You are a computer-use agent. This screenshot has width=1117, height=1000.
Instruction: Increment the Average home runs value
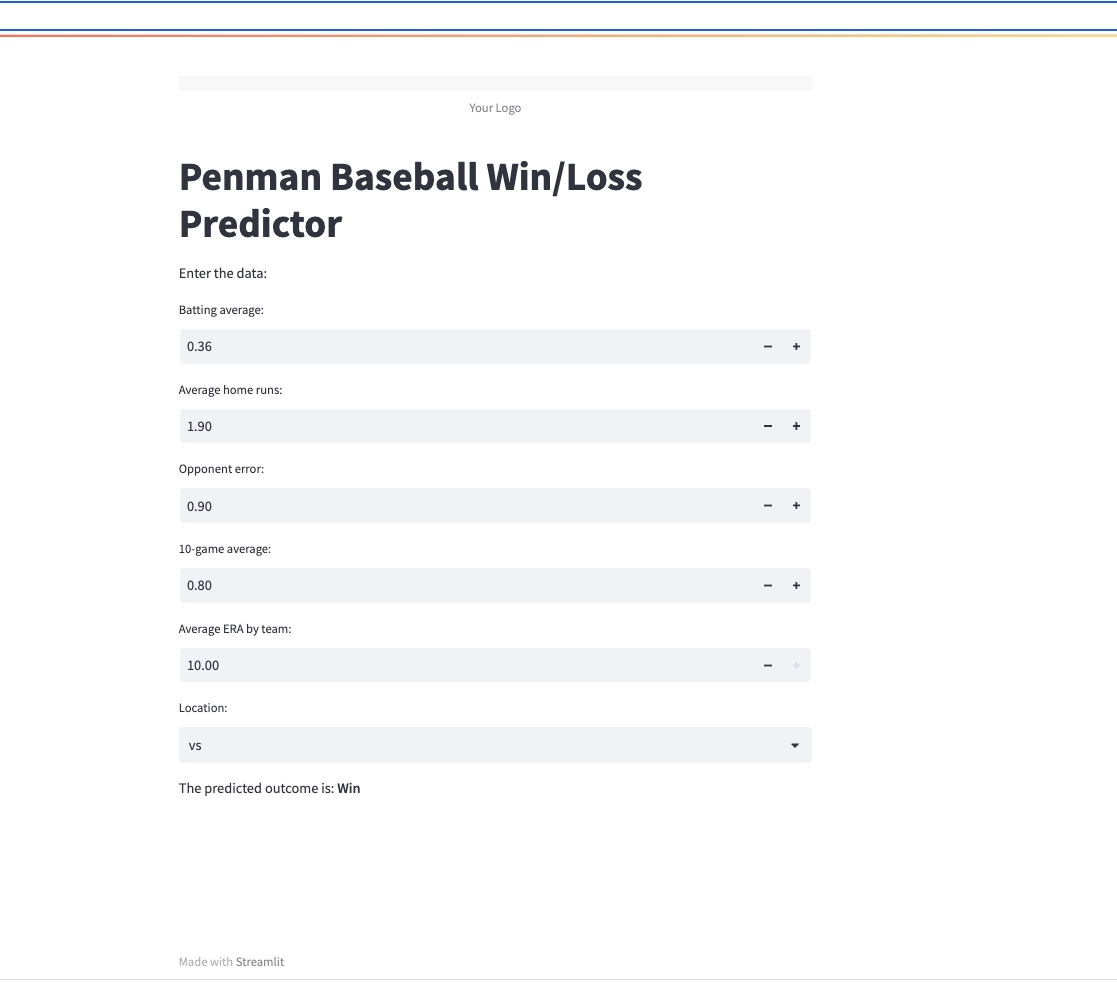[x=795, y=425]
